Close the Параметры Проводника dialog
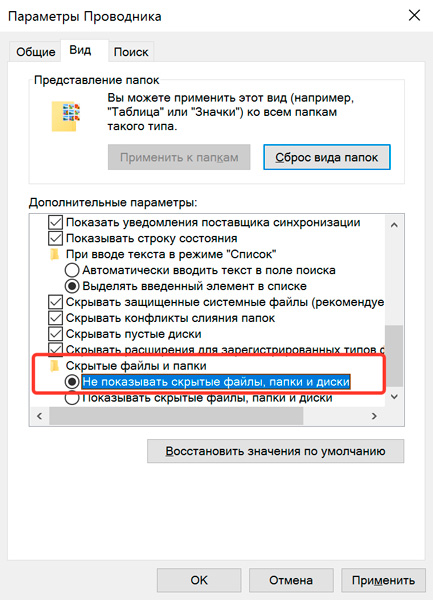433x600 pixels. click(414, 16)
